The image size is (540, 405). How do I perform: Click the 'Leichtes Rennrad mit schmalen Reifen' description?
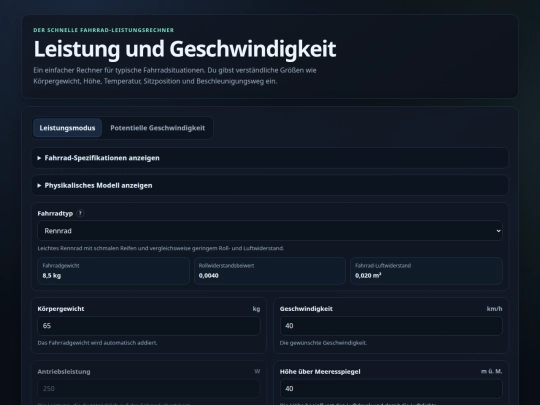point(161,248)
